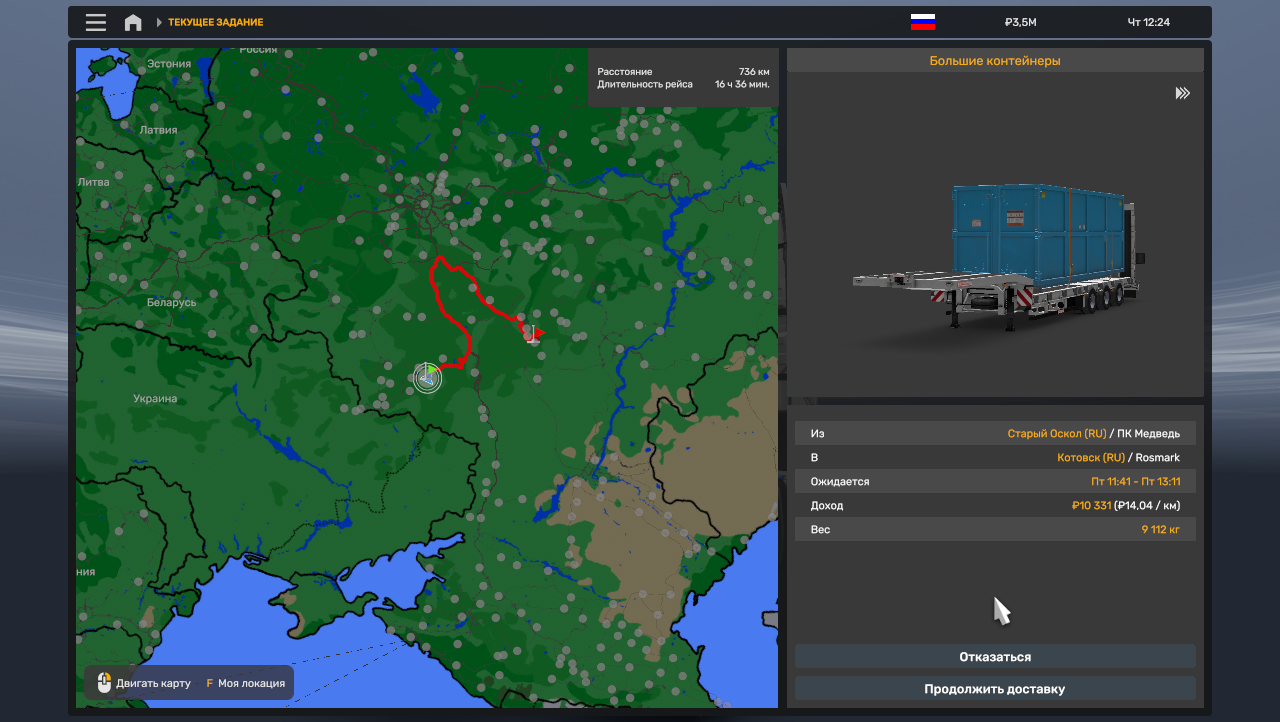The width and height of the screenshot is (1280, 722).
Task: Click the company name ПК Медведь
Action: (x=1149, y=434)
